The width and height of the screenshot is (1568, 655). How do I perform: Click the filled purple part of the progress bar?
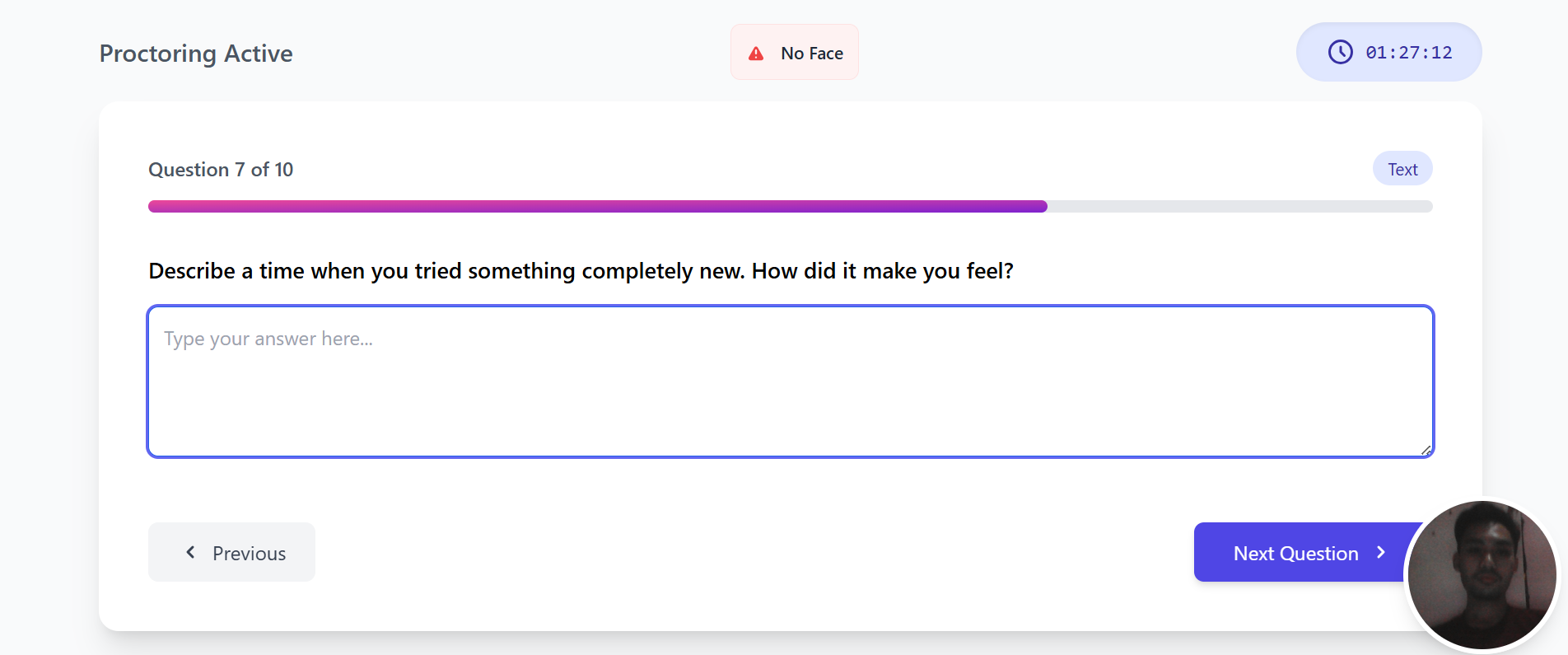(x=597, y=206)
